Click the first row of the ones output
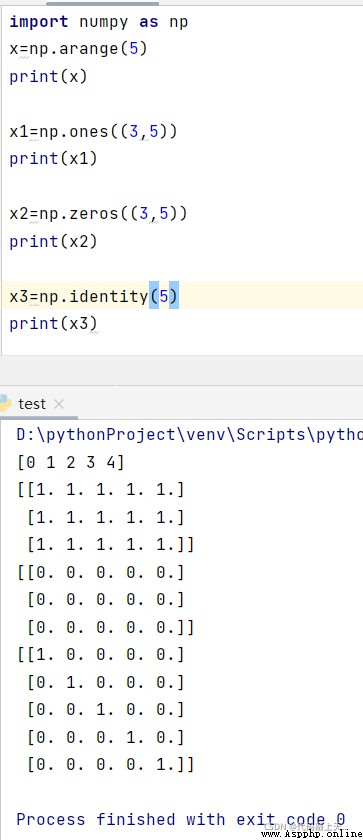 [x=101, y=489]
